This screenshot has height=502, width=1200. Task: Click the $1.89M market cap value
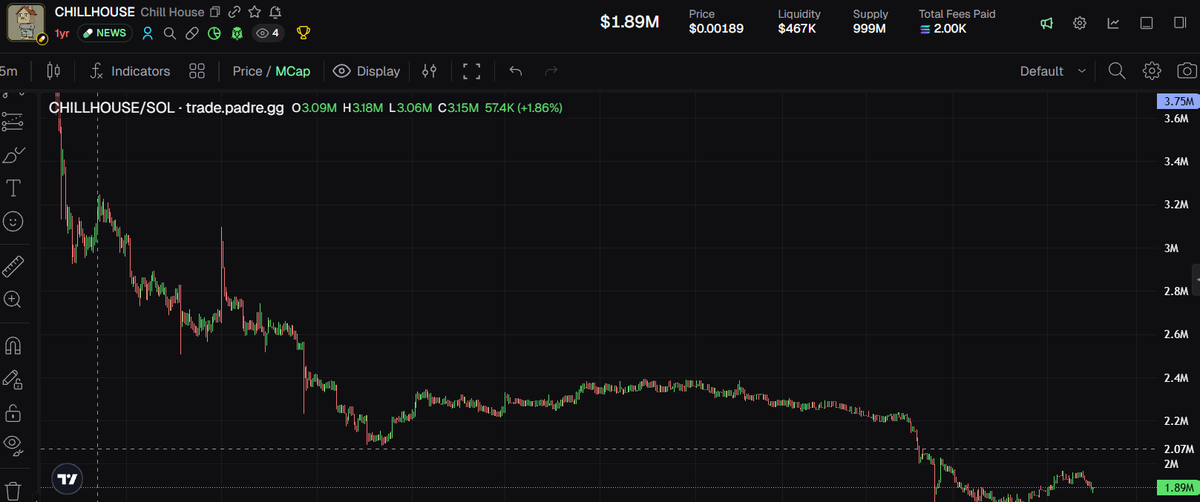pos(629,22)
